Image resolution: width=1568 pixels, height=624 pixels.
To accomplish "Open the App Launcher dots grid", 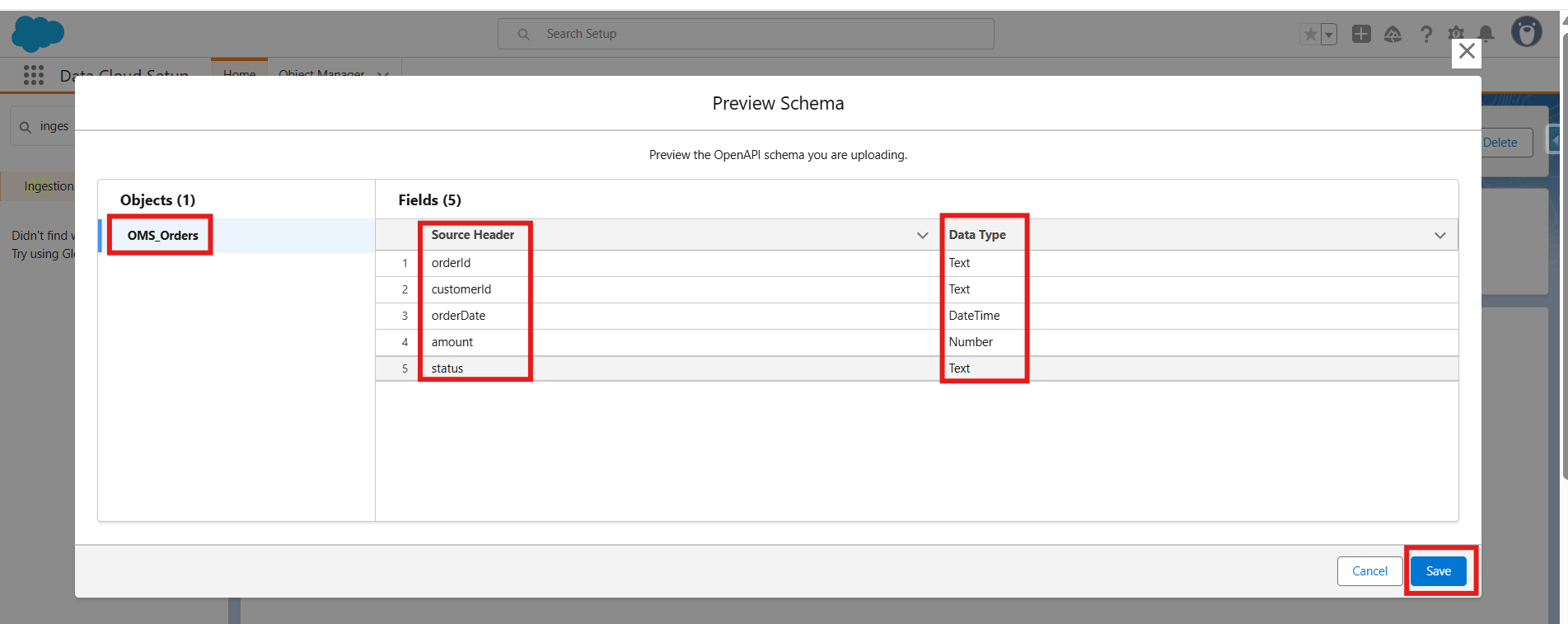I will (34, 75).
